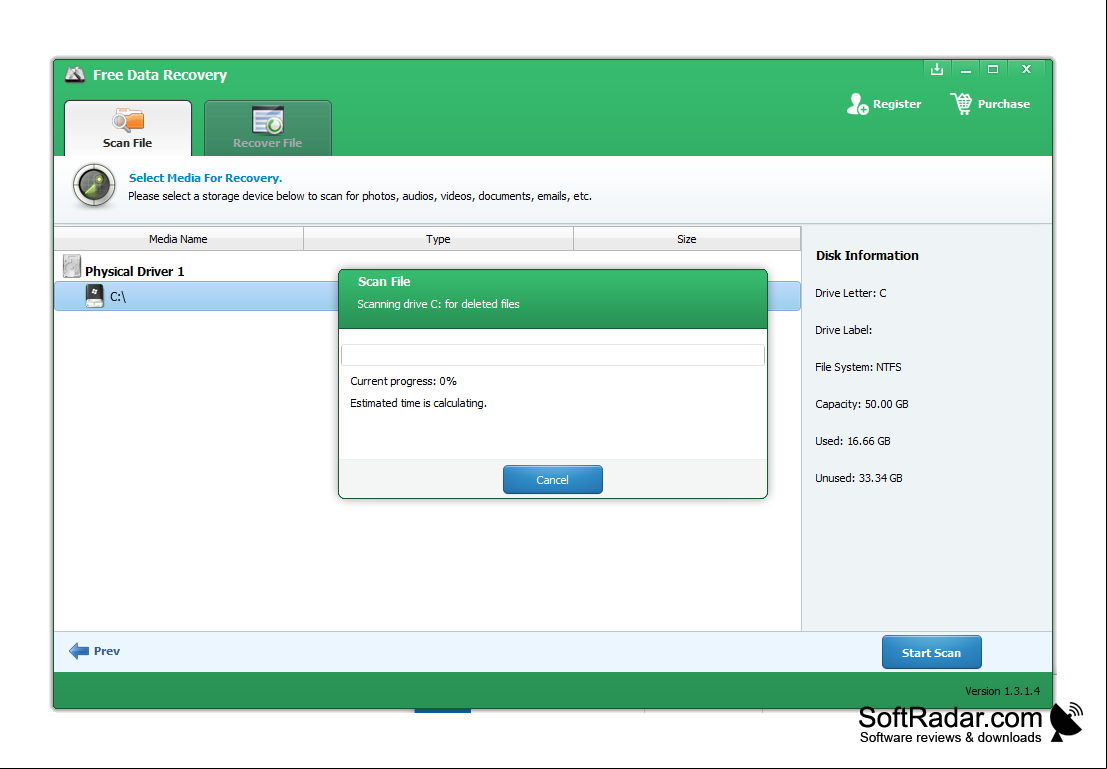The height and width of the screenshot is (769, 1107).
Task: Click the 'Free Data Recovery' window title
Action: point(160,75)
